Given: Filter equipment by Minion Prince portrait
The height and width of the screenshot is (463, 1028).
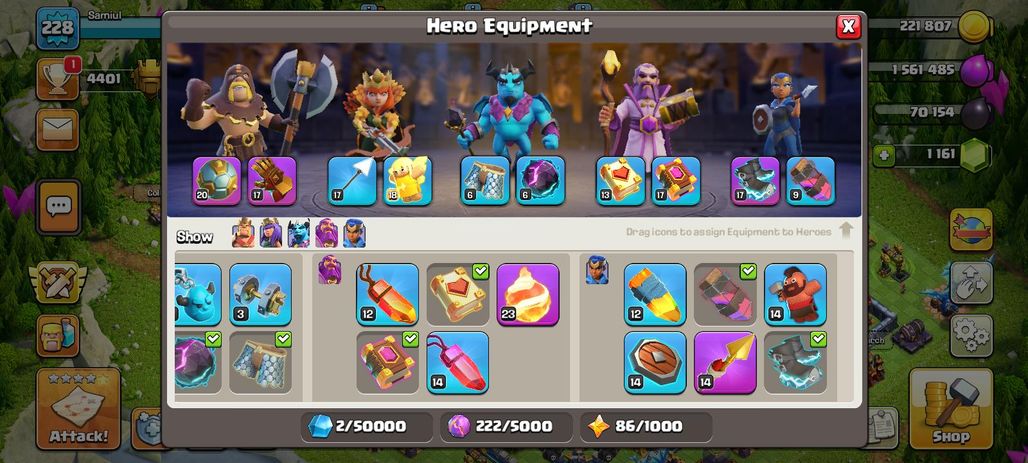Looking at the screenshot, I should [298, 233].
